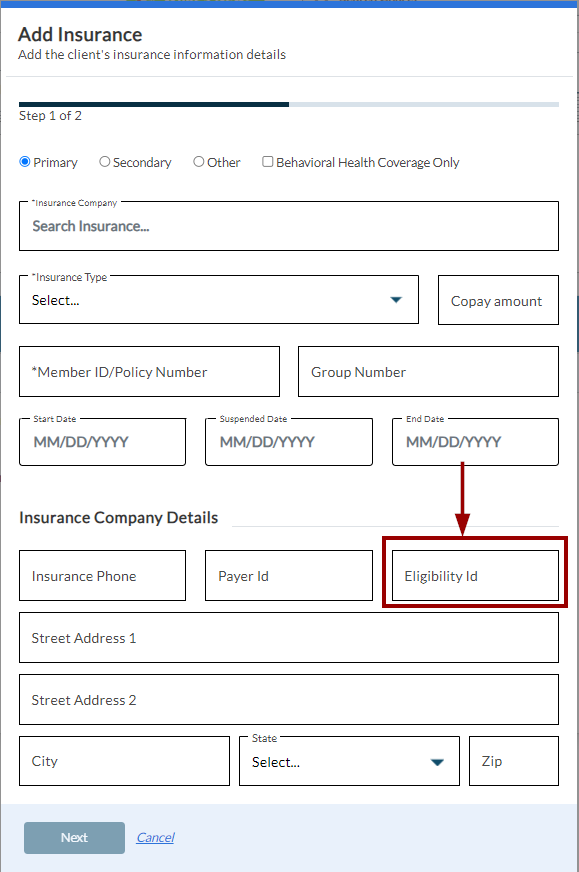Viewport: 579px width, 872px height.
Task: Choose the Other insurance radio button
Action: click(x=199, y=162)
